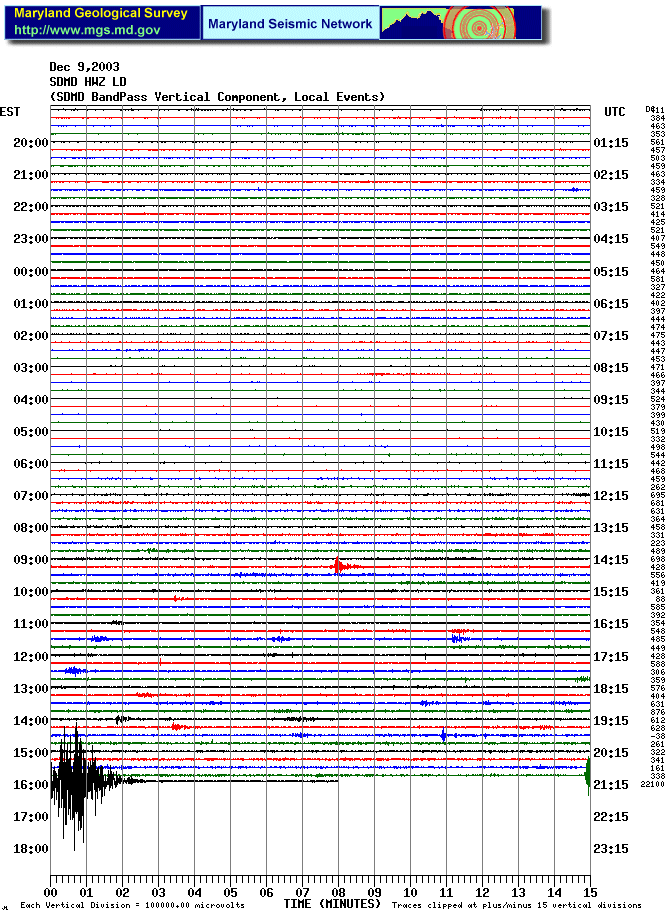Click the 00:00 EST midnight label
Screen dimensions: 670x919
pyautogui.click(x=30, y=272)
